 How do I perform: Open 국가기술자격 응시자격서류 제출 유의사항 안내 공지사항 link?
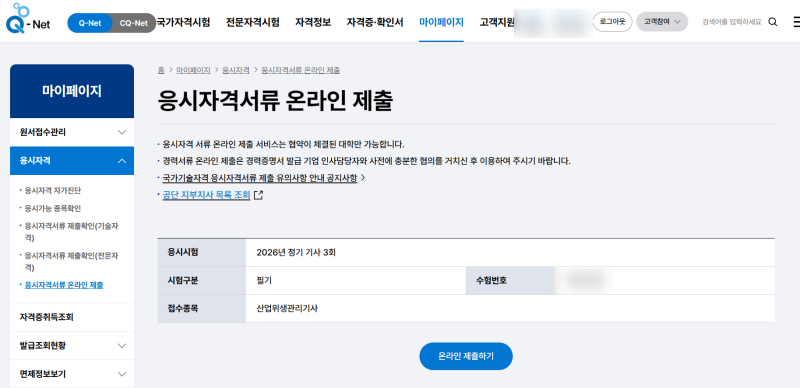tap(260, 178)
